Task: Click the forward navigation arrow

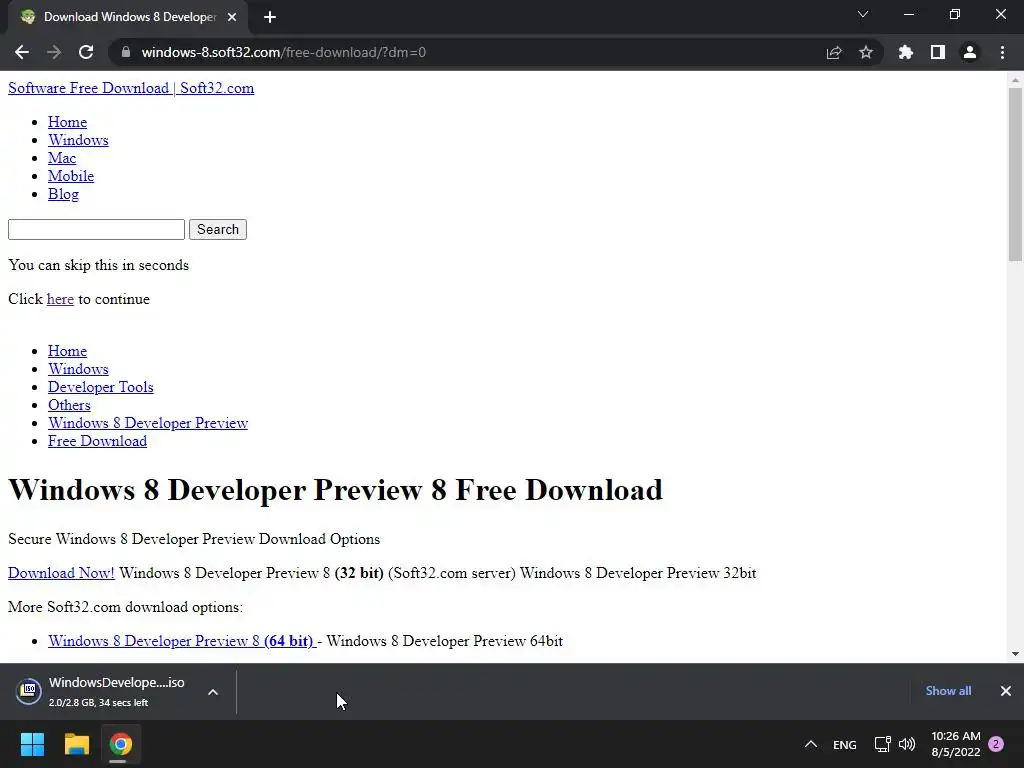Action: click(x=54, y=52)
